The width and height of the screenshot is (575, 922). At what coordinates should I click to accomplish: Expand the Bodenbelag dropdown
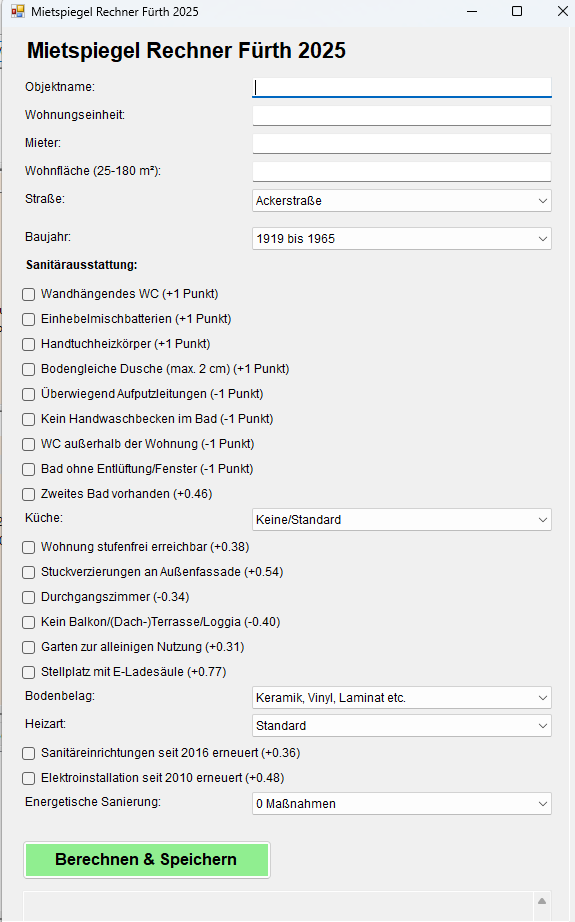(x=402, y=698)
